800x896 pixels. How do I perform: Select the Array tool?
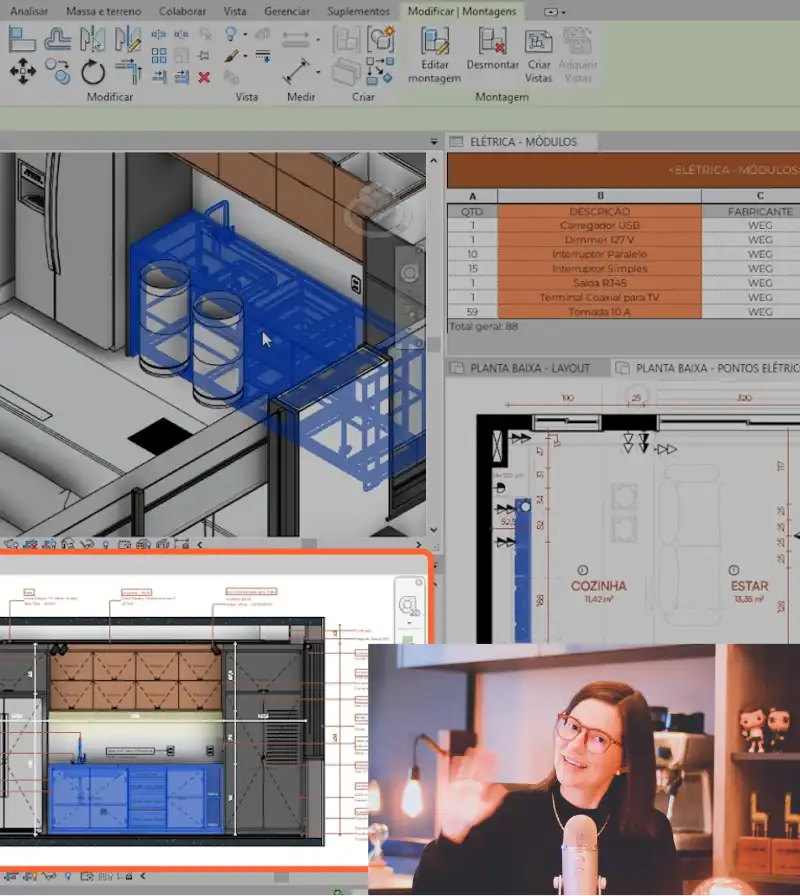click(x=159, y=55)
